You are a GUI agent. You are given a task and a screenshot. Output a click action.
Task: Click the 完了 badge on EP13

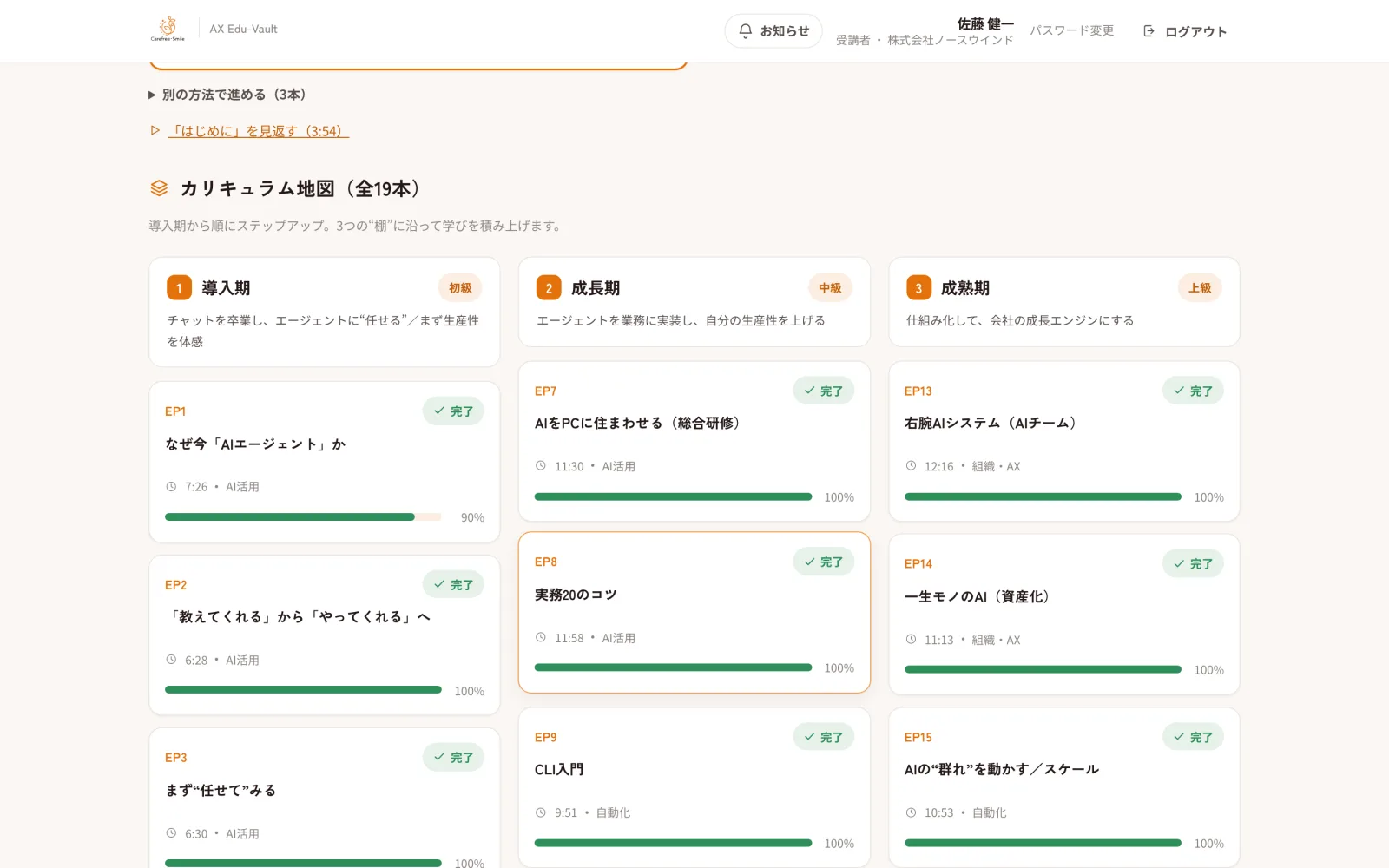coord(1193,391)
